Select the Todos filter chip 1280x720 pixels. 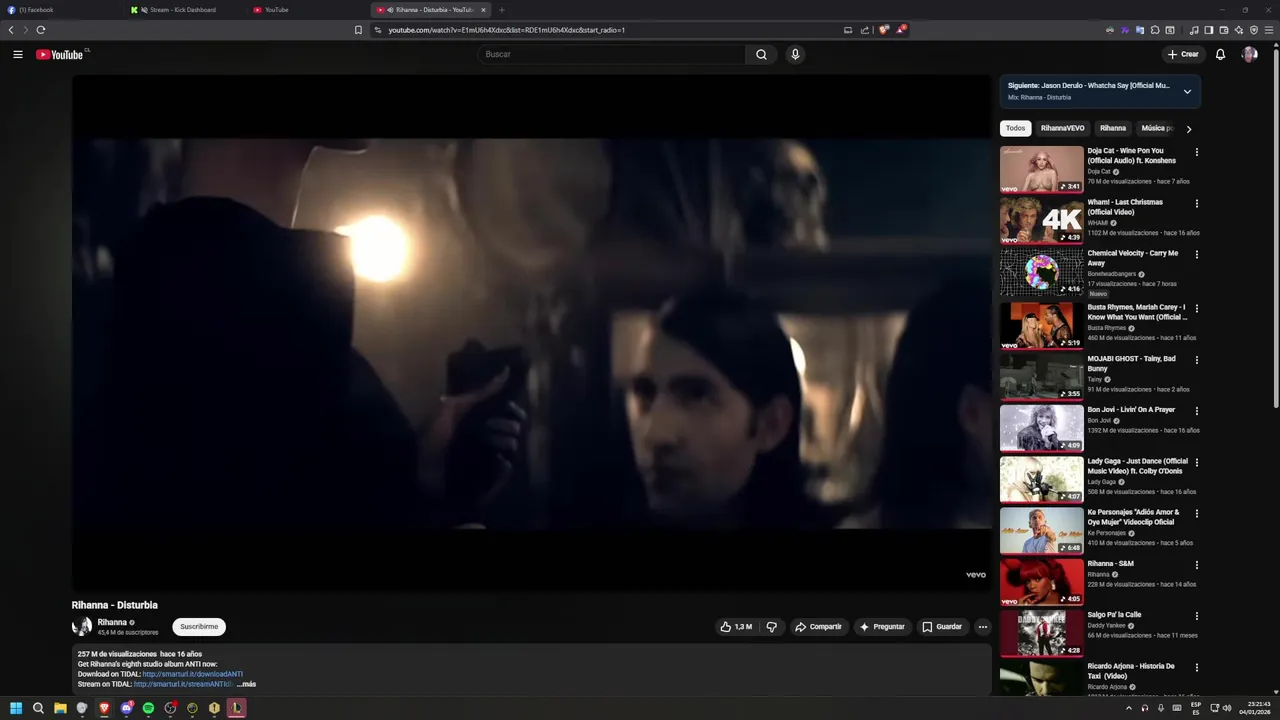pyautogui.click(x=1016, y=128)
